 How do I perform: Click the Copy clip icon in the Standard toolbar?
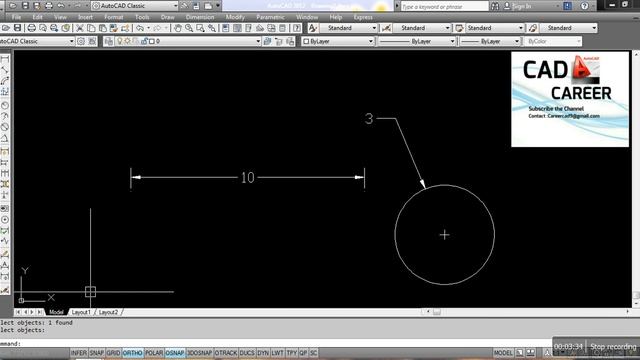pyautogui.click(x=91, y=28)
